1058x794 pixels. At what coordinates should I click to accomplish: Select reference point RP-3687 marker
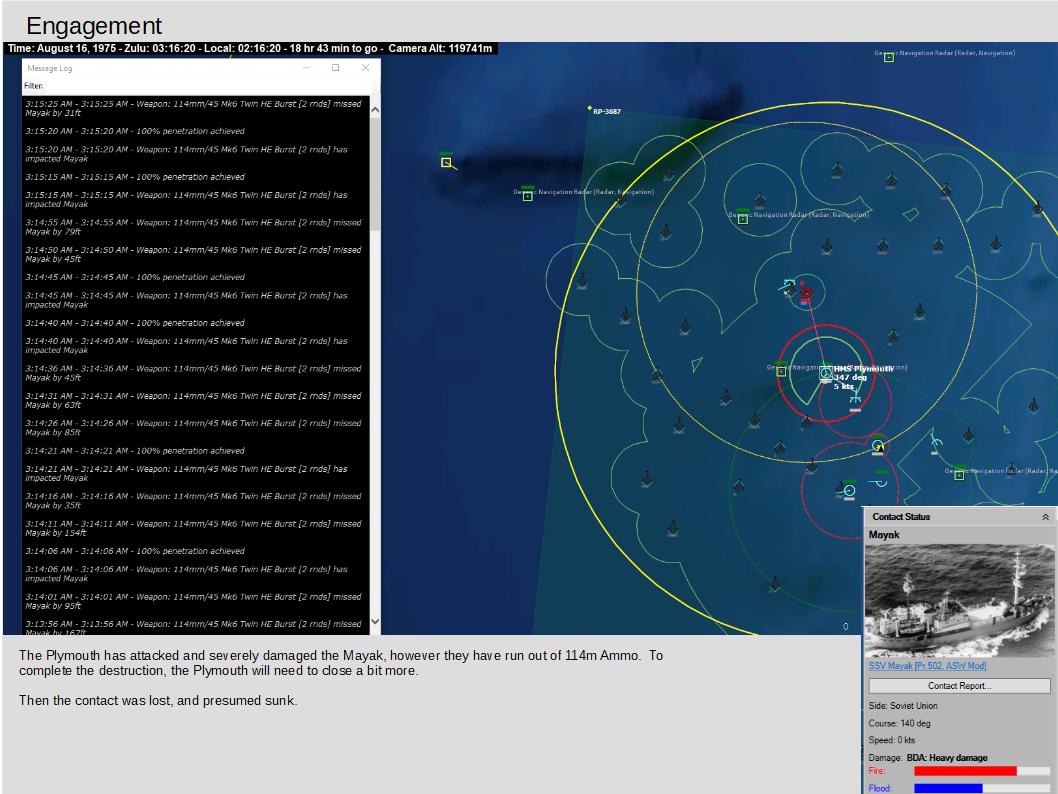590,108
